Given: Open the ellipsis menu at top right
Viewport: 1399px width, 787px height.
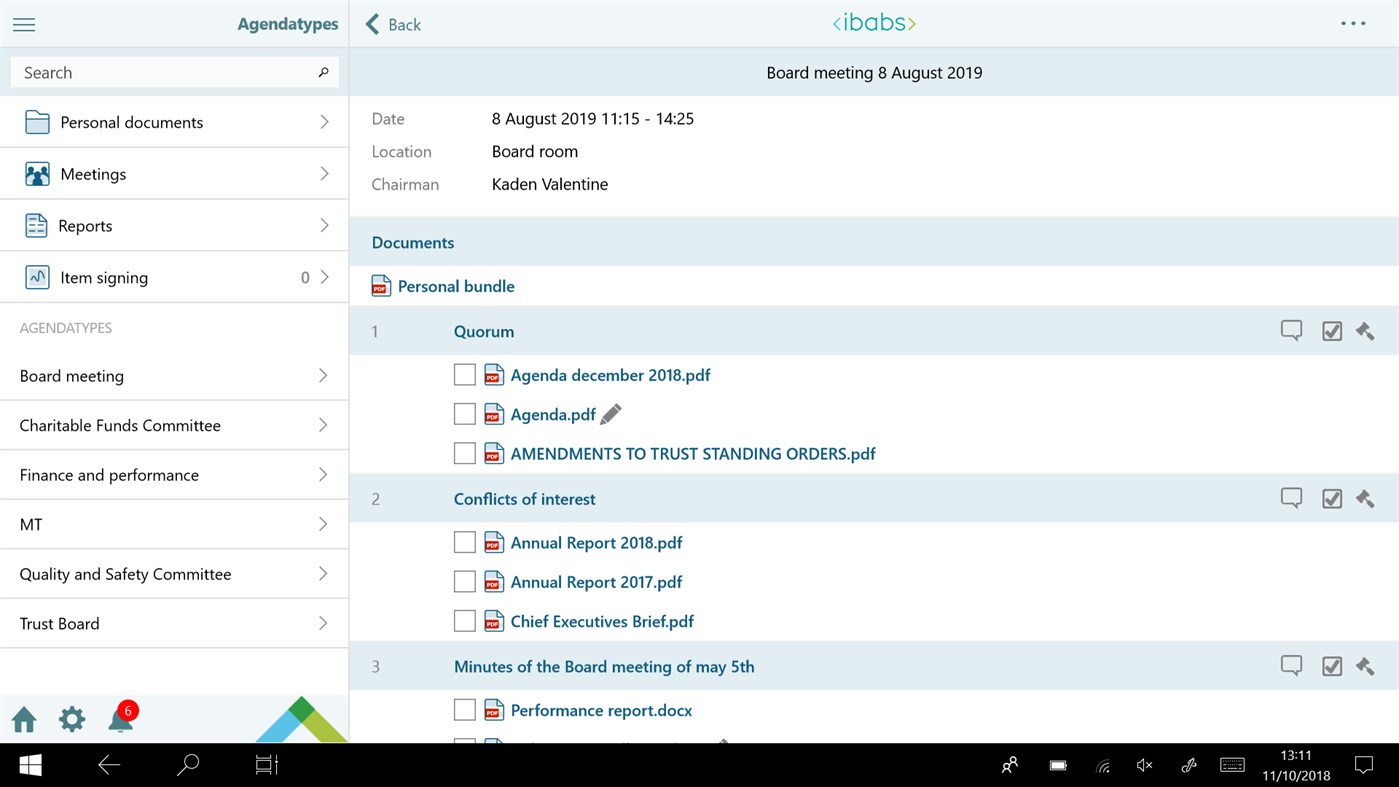Looking at the screenshot, I should point(1352,23).
